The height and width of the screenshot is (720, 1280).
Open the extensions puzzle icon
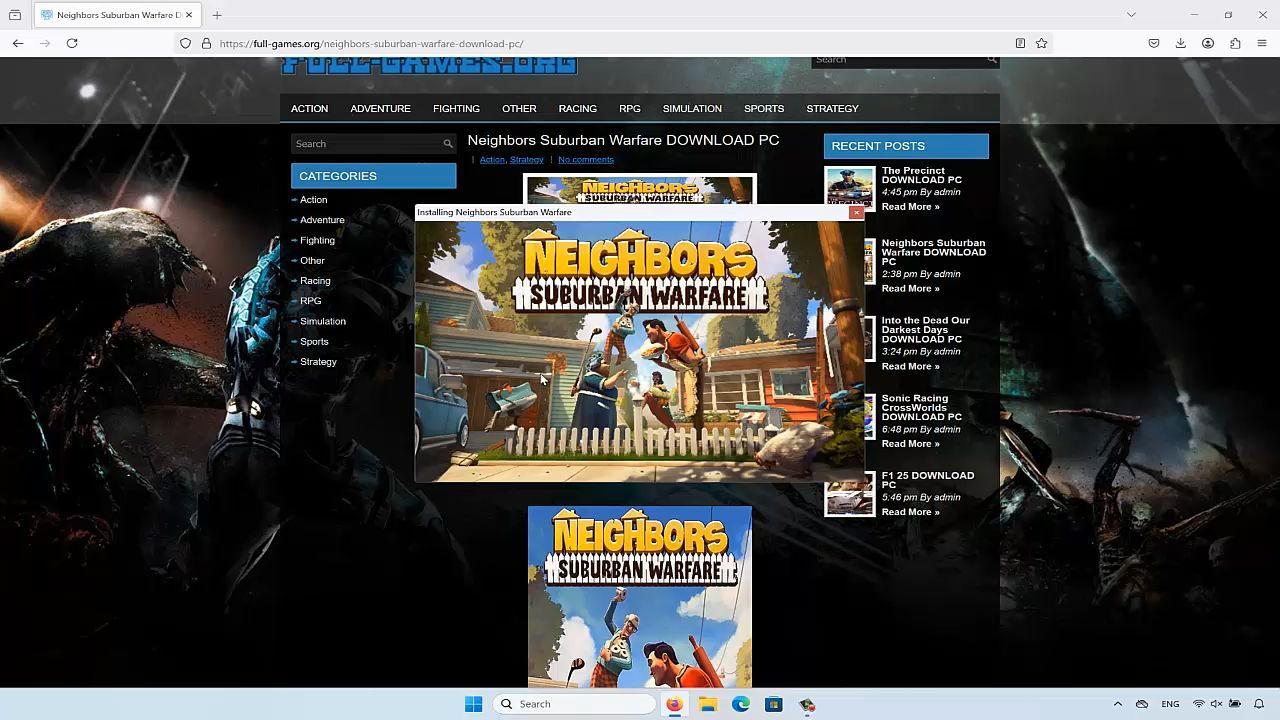click(1235, 43)
